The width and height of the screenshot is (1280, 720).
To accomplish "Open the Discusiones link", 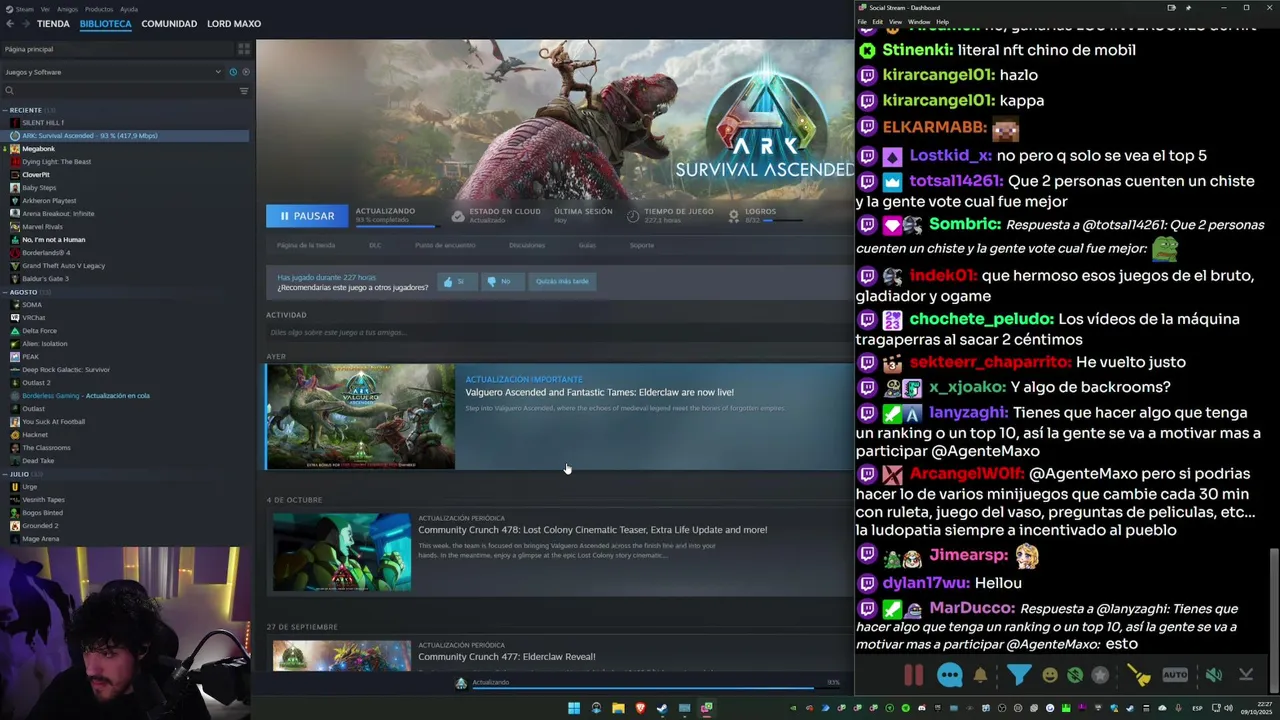I will [527, 245].
